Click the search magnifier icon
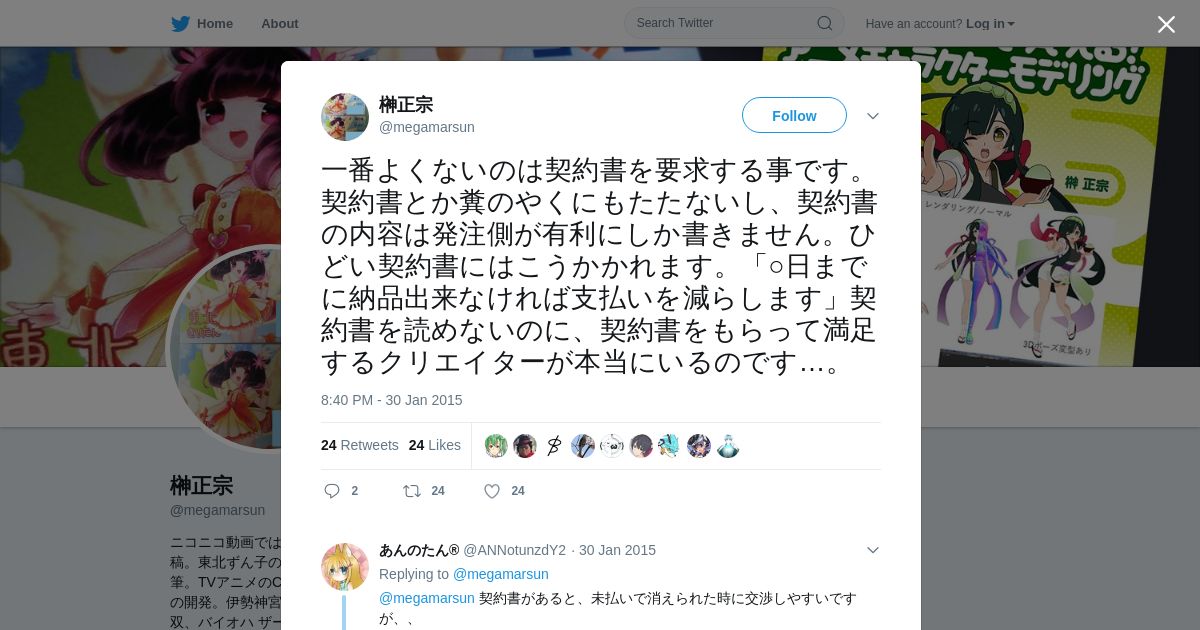This screenshot has width=1200, height=630. (x=824, y=23)
